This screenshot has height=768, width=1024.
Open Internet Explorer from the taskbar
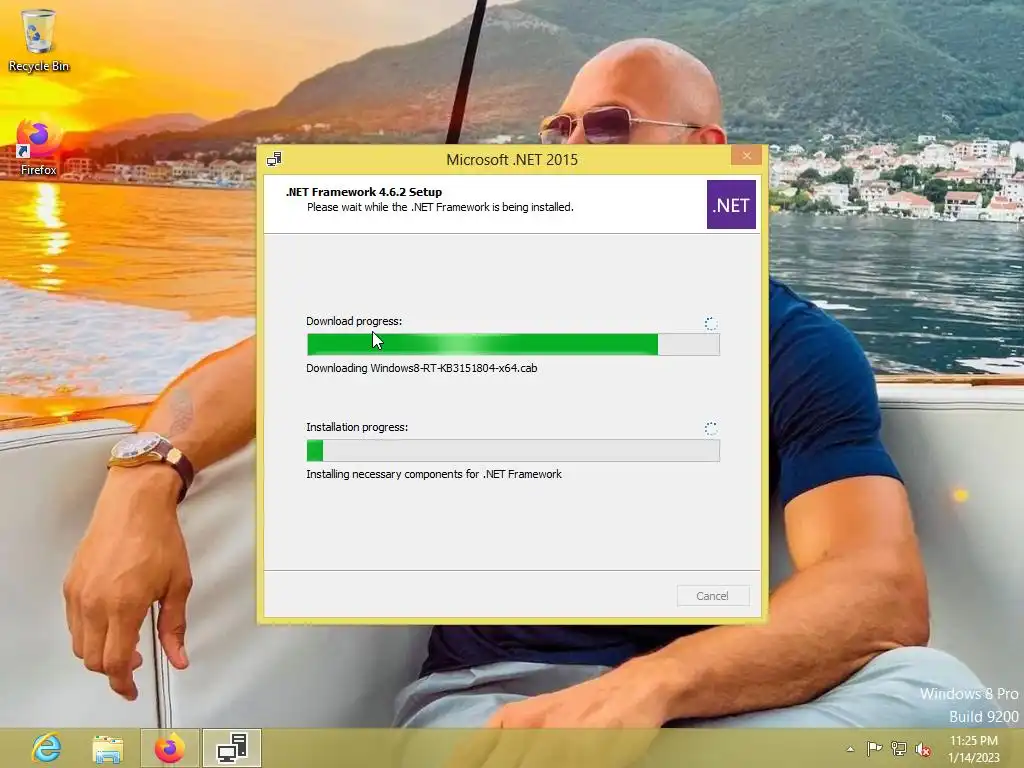coord(47,748)
